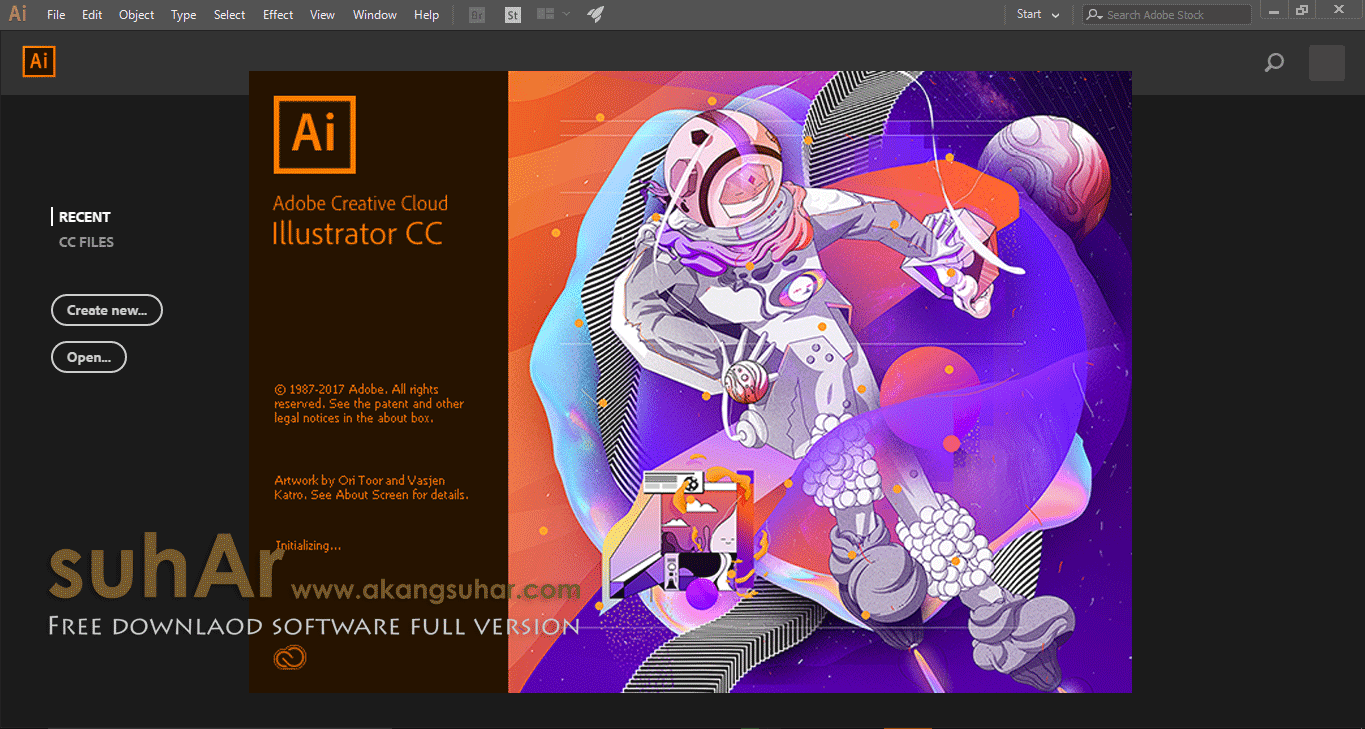Click the Creative Cloud logo on the splash screen
The image size is (1365, 729).
coord(289,657)
